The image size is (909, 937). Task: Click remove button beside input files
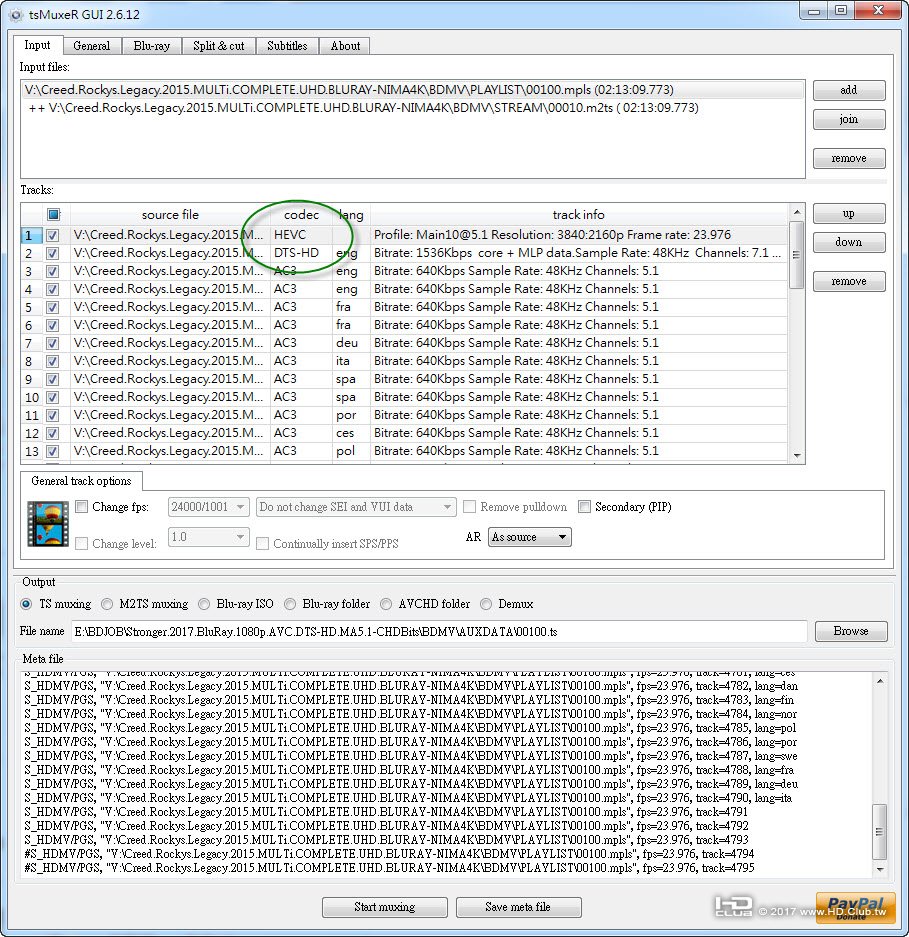(849, 158)
